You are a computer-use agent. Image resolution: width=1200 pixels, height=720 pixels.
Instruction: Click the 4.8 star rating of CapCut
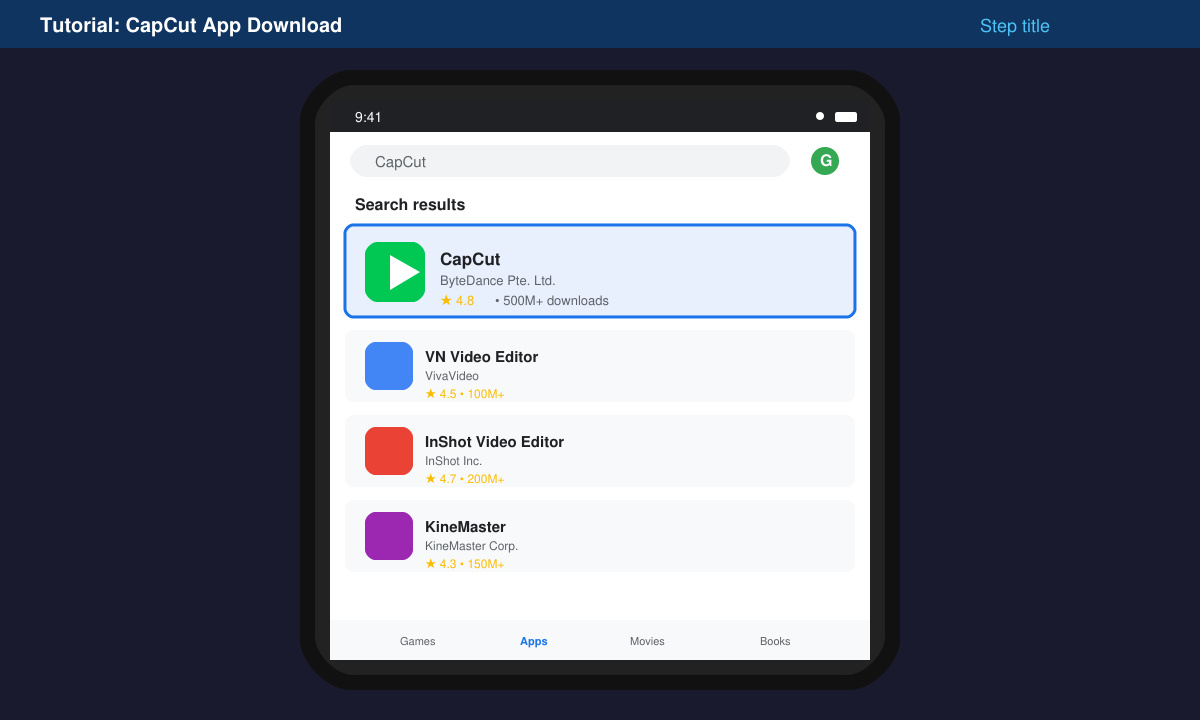(x=457, y=300)
